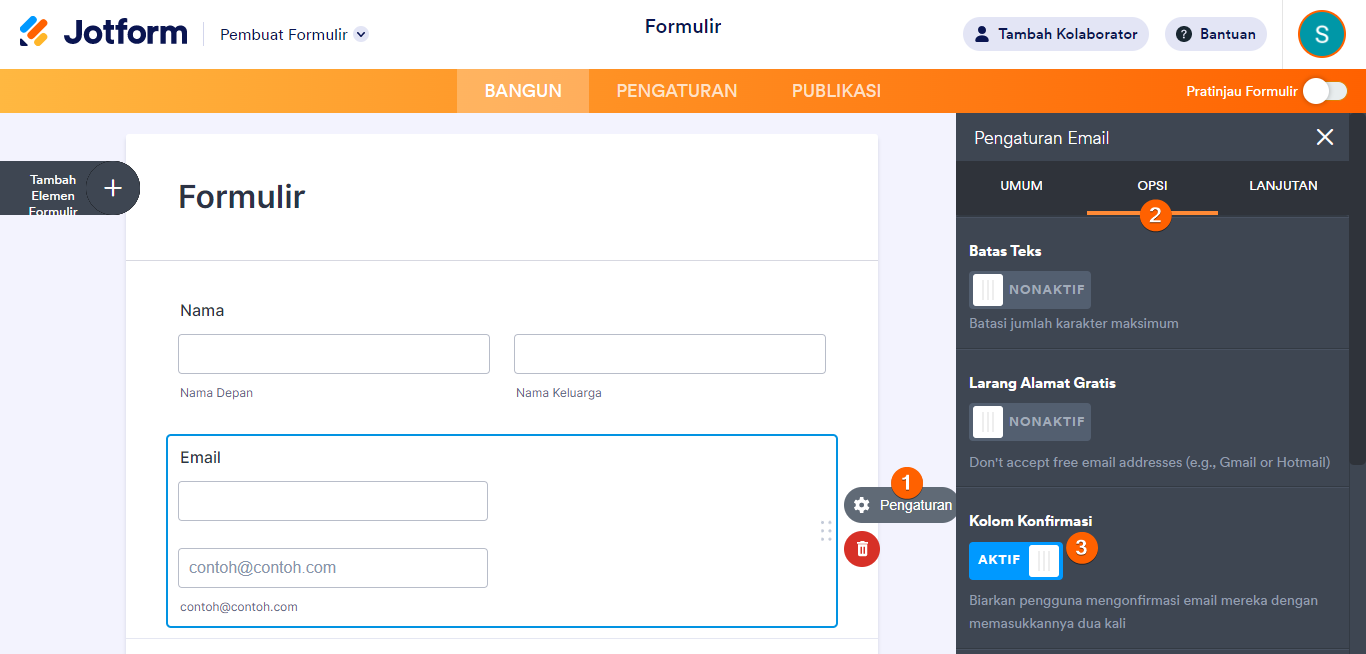Screen dimensions: 1366x654
Task: Open the OPSI tab in settings panel
Action: click(x=1152, y=186)
